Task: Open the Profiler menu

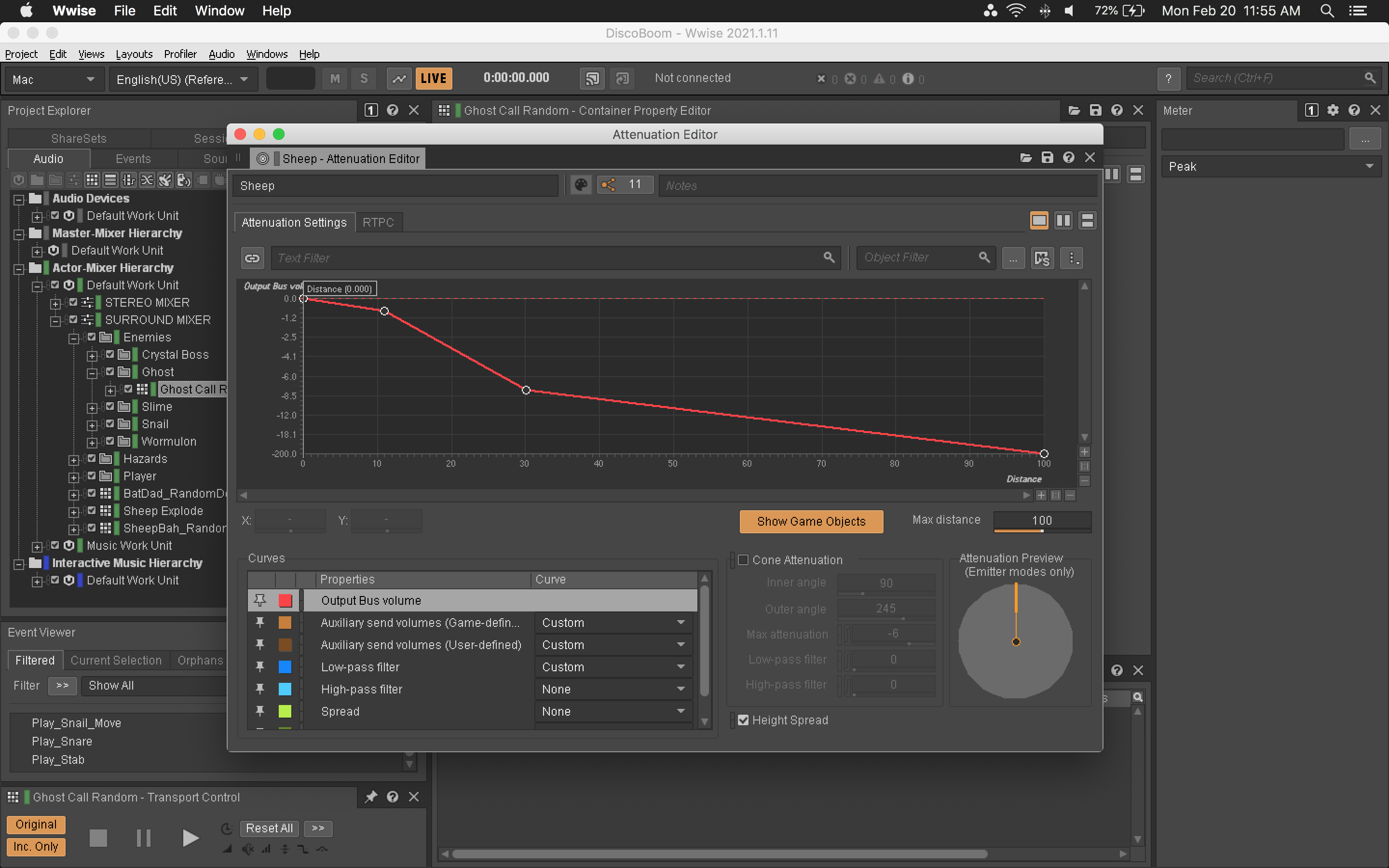Action: click(x=180, y=54)
